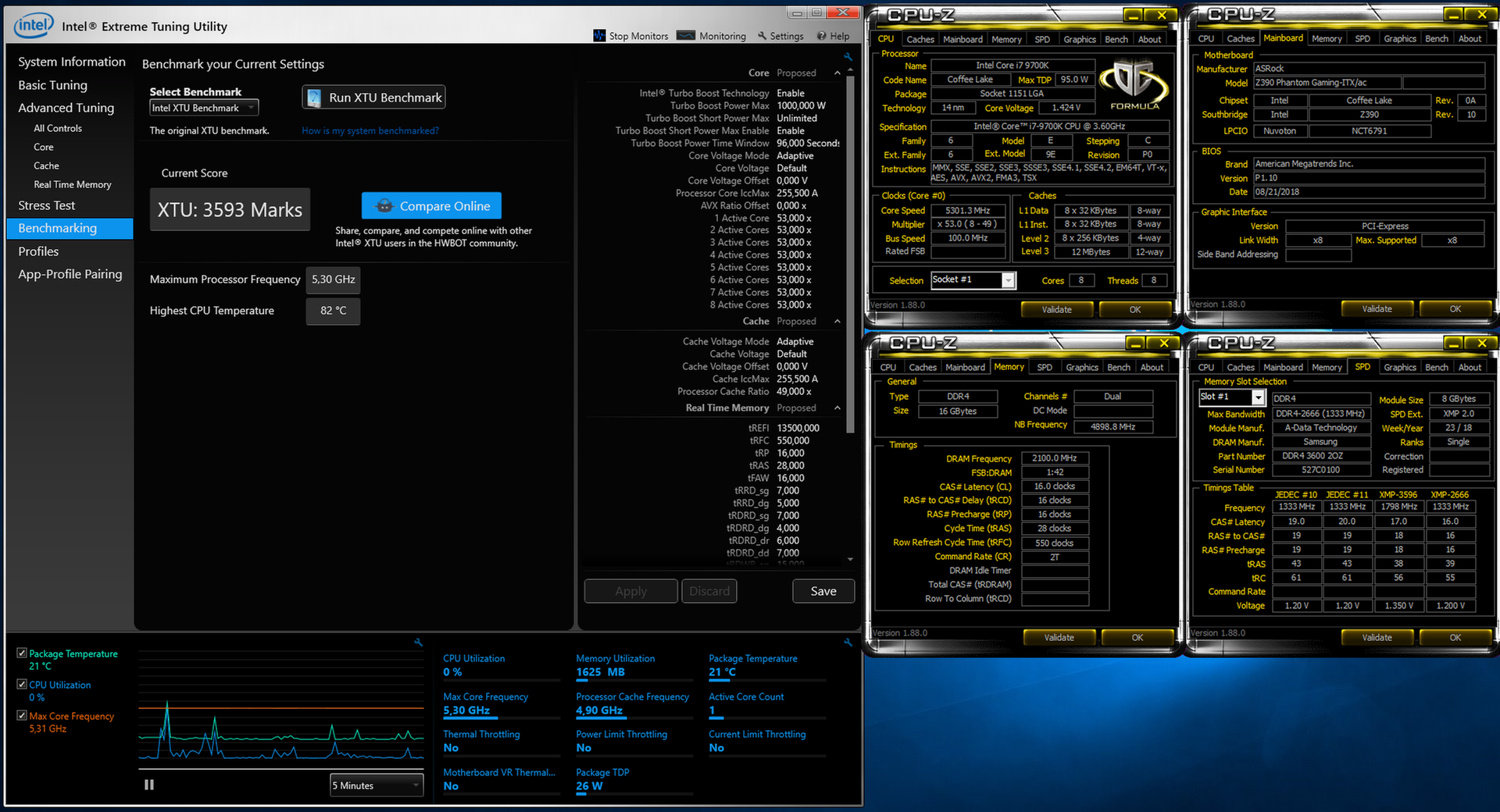Click the Intel logo in XTU header
Image resolution: width=1500 pixels, height=812 pixels.
pyautogui.click(x=34, y=26)
